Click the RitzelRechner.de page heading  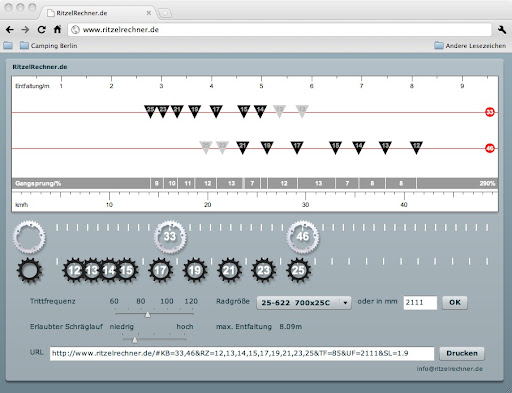(x=40, y=67)
